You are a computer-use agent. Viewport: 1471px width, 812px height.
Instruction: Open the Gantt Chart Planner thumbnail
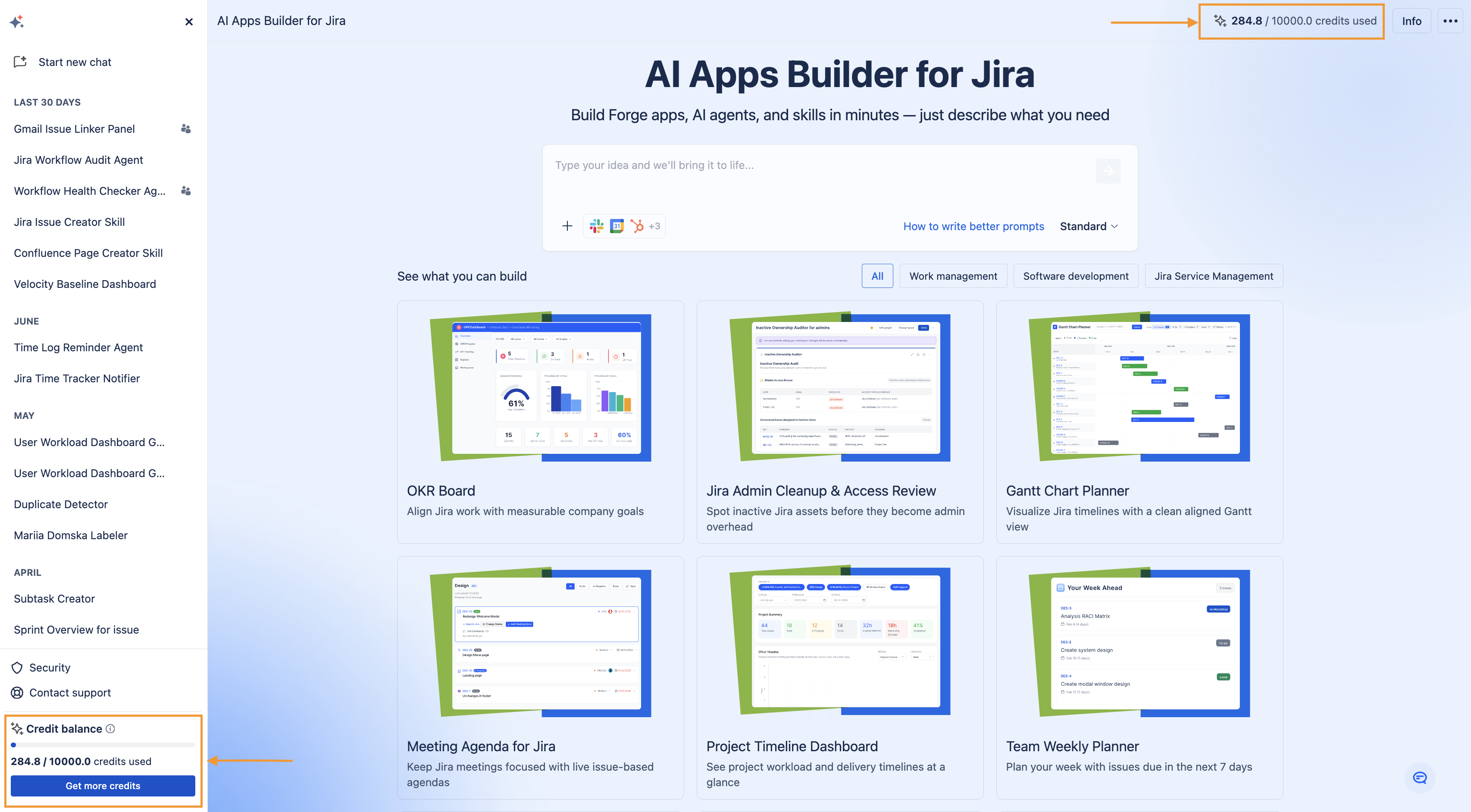point(1139,387)
